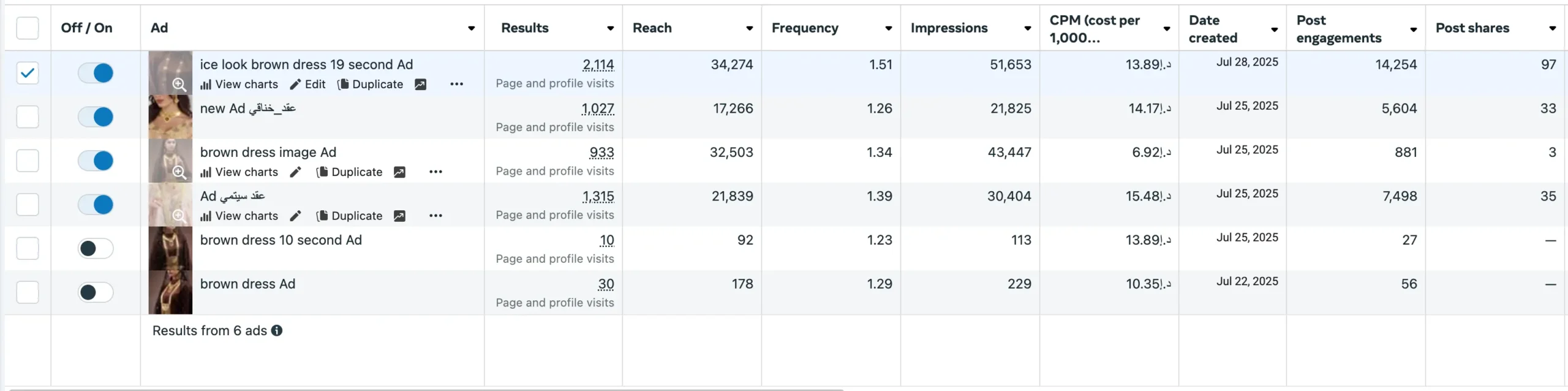The height and width of the screenshot is (391, 1568).
Task: Click the Post shares column header
Action: [1472, 28]
